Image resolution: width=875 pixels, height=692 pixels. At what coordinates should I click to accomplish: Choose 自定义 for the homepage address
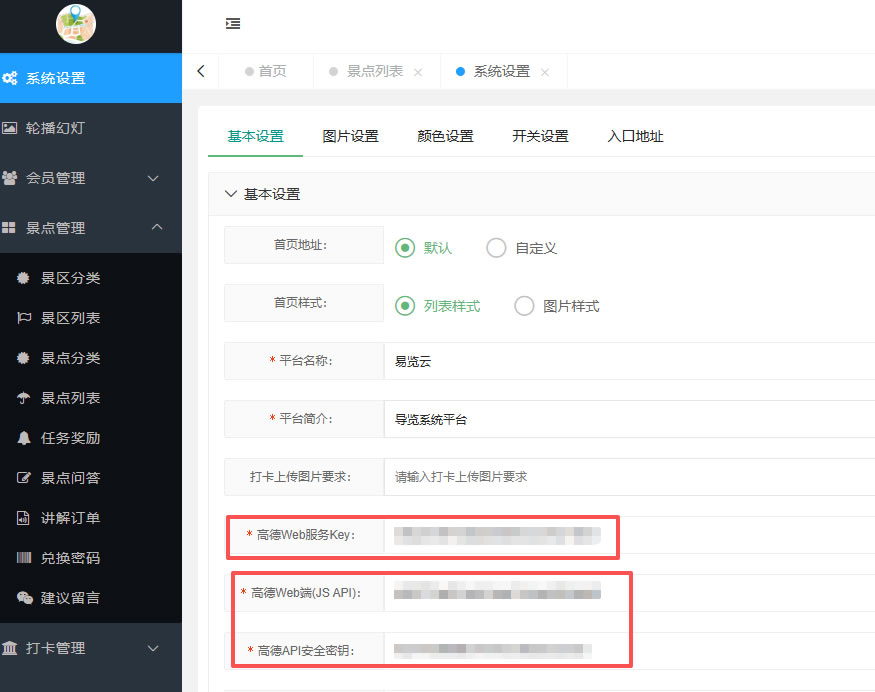tap(496, 248)
